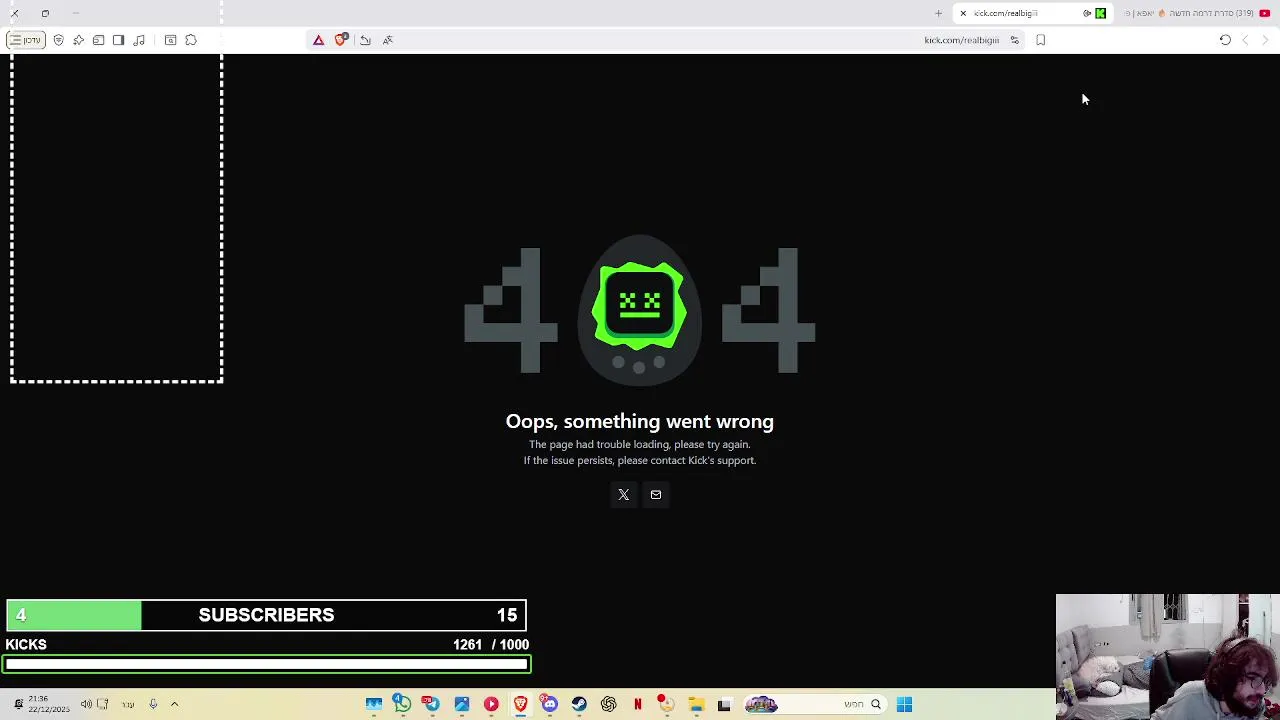Open the browser extensions puzzle icon
The height and width of the screenshot is (720, 1280).
191,40
